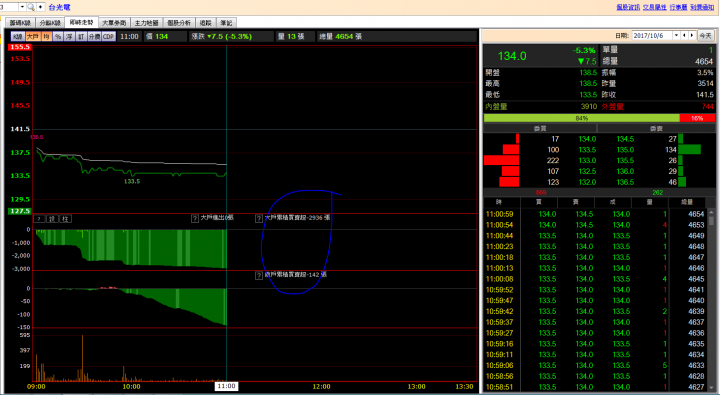The image size is (720, 395).
Task: Toggle the 分價 button
Action: point(94,36)
